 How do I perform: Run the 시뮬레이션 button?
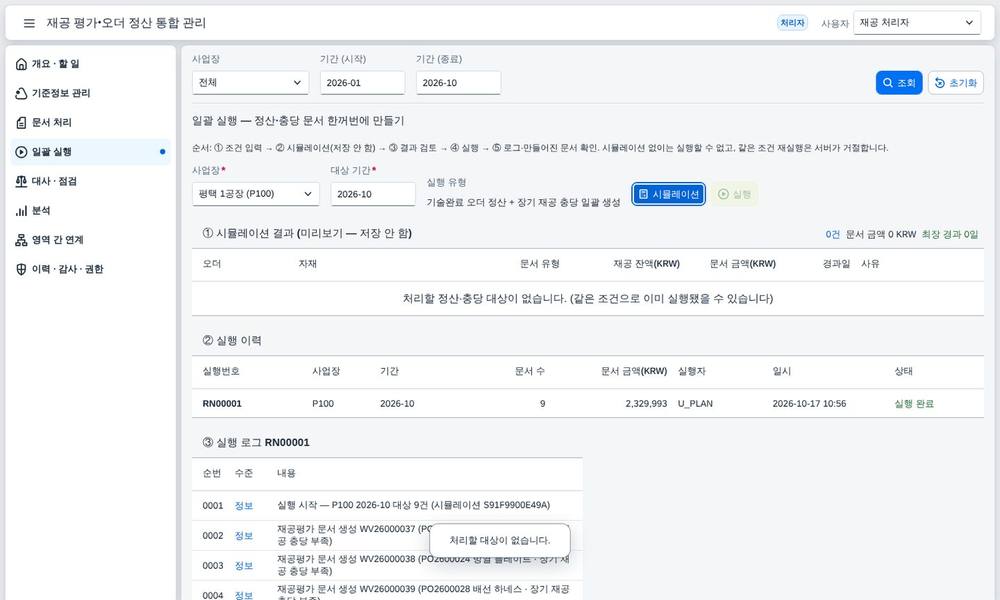(x=668, y=194)
